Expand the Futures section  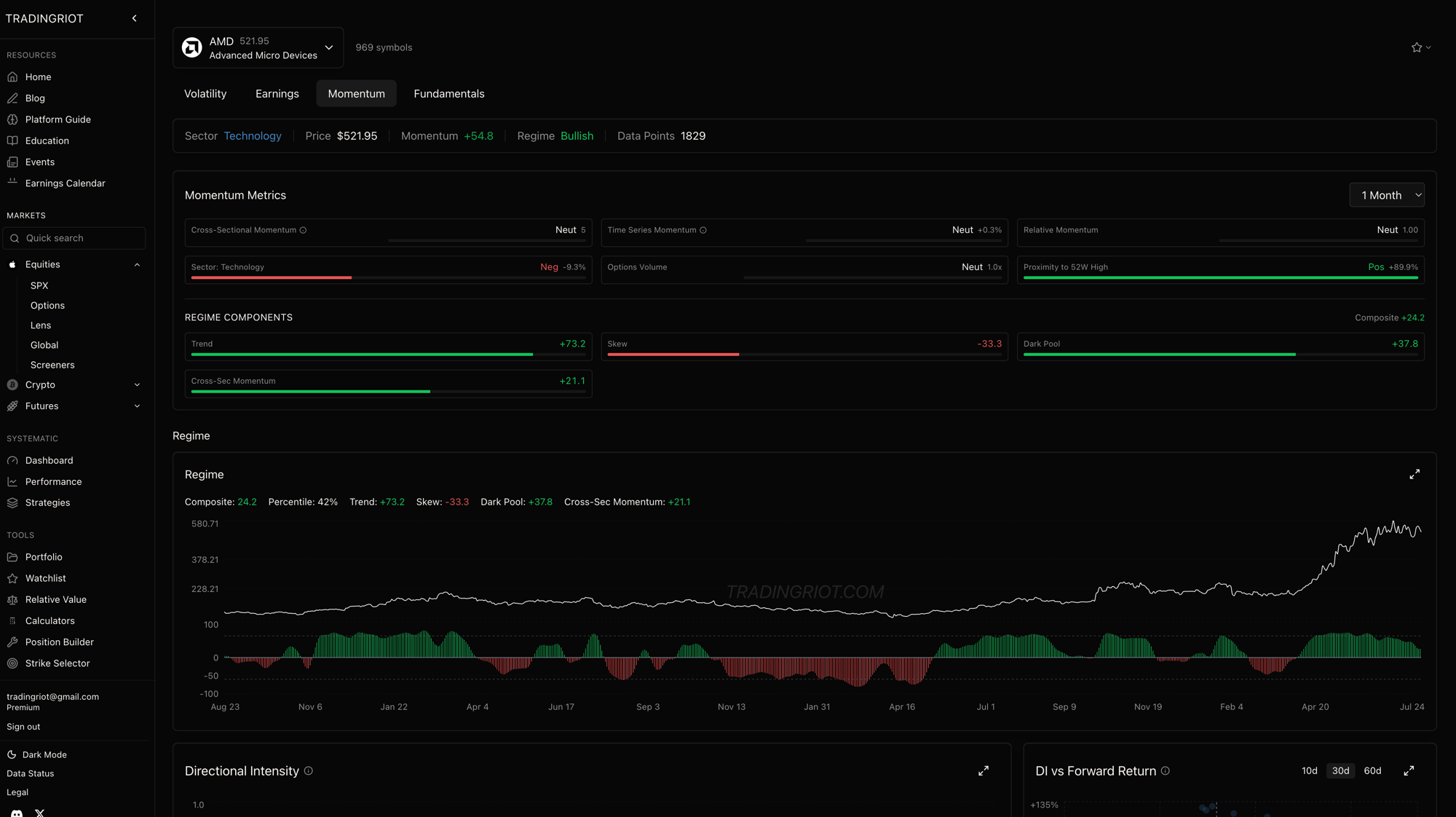[137, 406]
